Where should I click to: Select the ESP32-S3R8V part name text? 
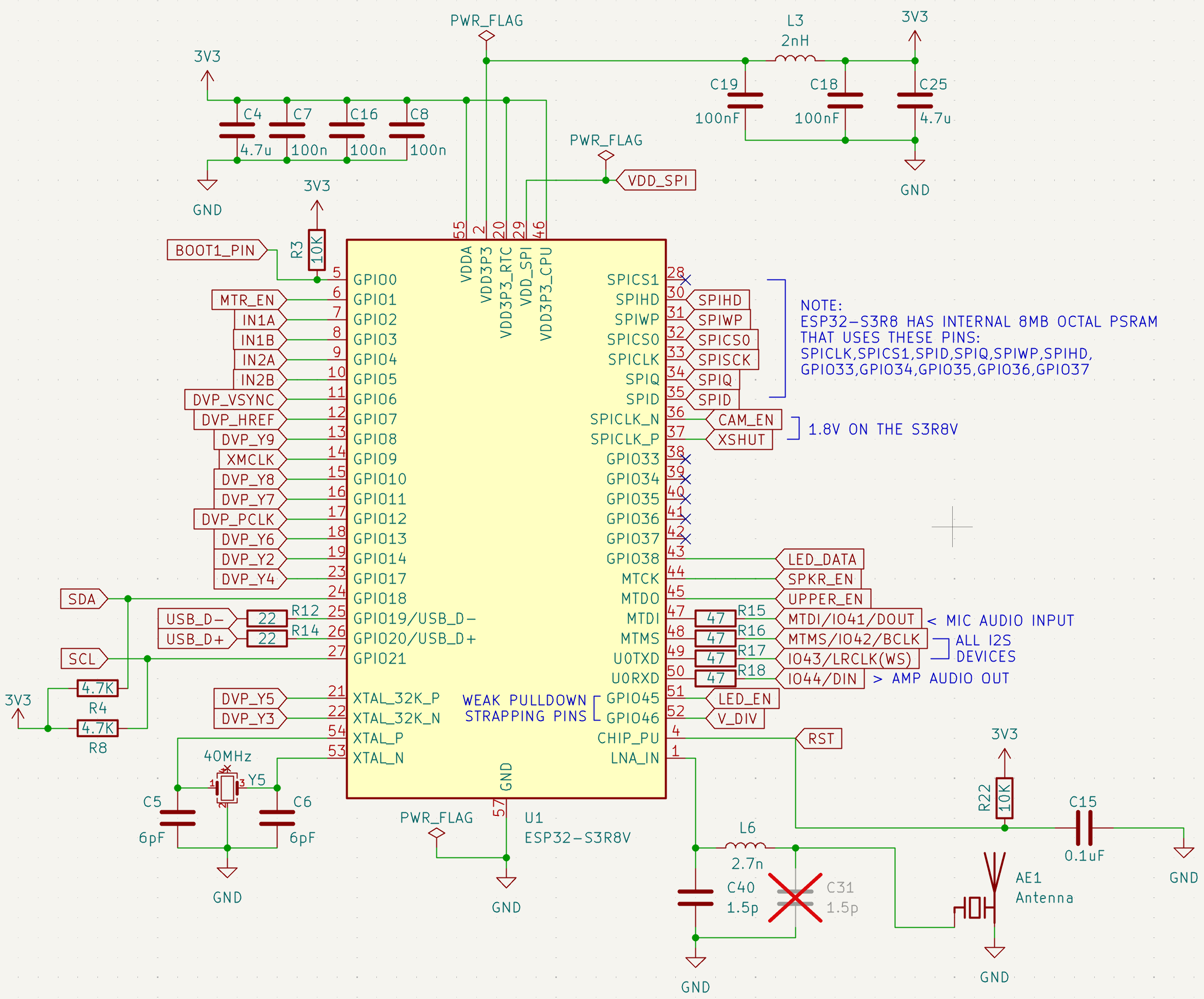click(x=577, y=838)
